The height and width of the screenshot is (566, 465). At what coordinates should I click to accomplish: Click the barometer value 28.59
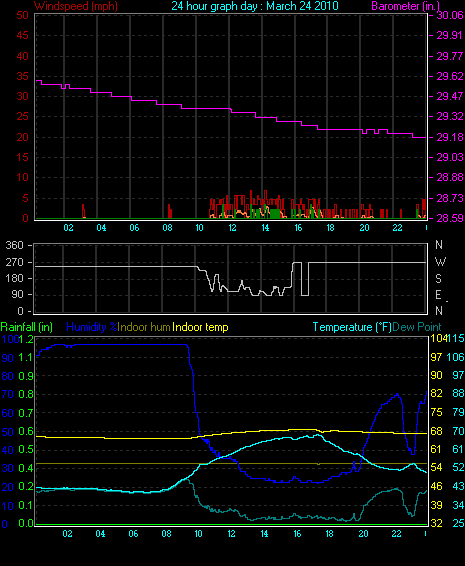coord(450,218)
